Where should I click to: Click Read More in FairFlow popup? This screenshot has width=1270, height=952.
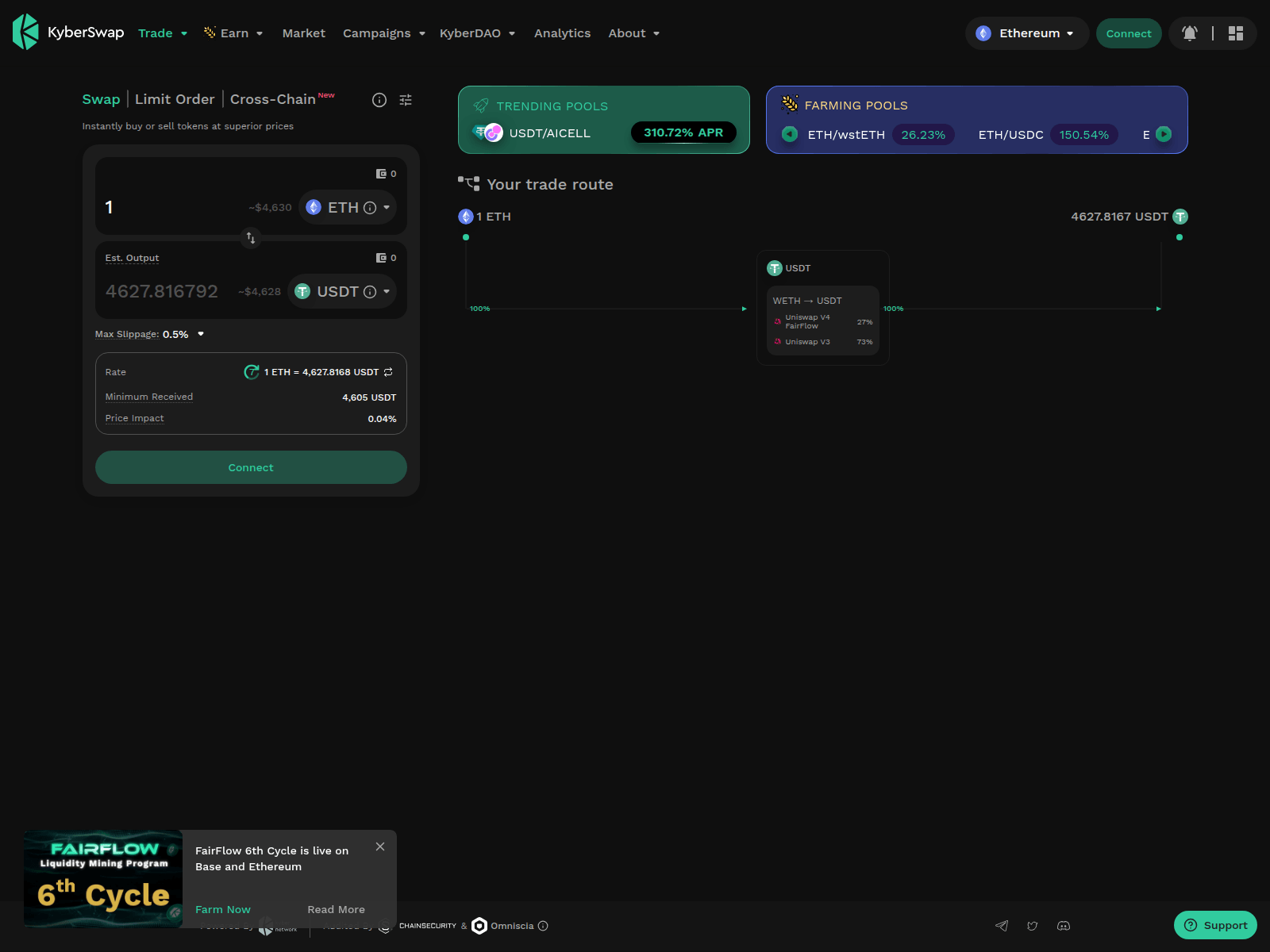click(337, 909)
